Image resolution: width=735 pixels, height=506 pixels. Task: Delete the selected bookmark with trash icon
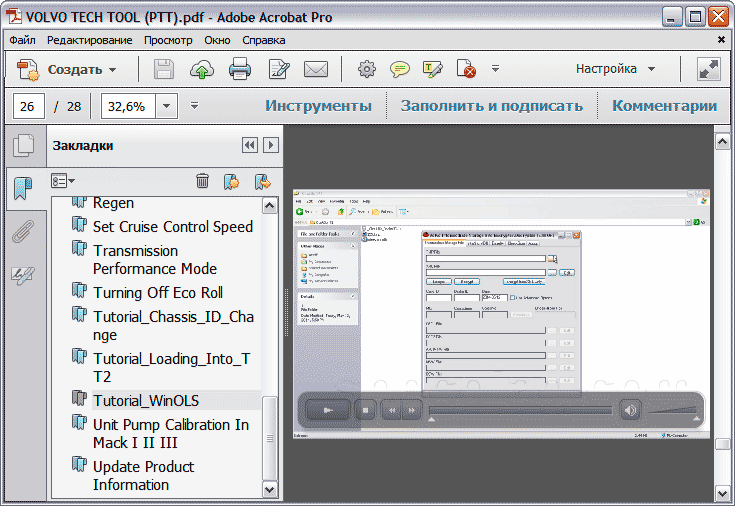(x=202, y=181)
